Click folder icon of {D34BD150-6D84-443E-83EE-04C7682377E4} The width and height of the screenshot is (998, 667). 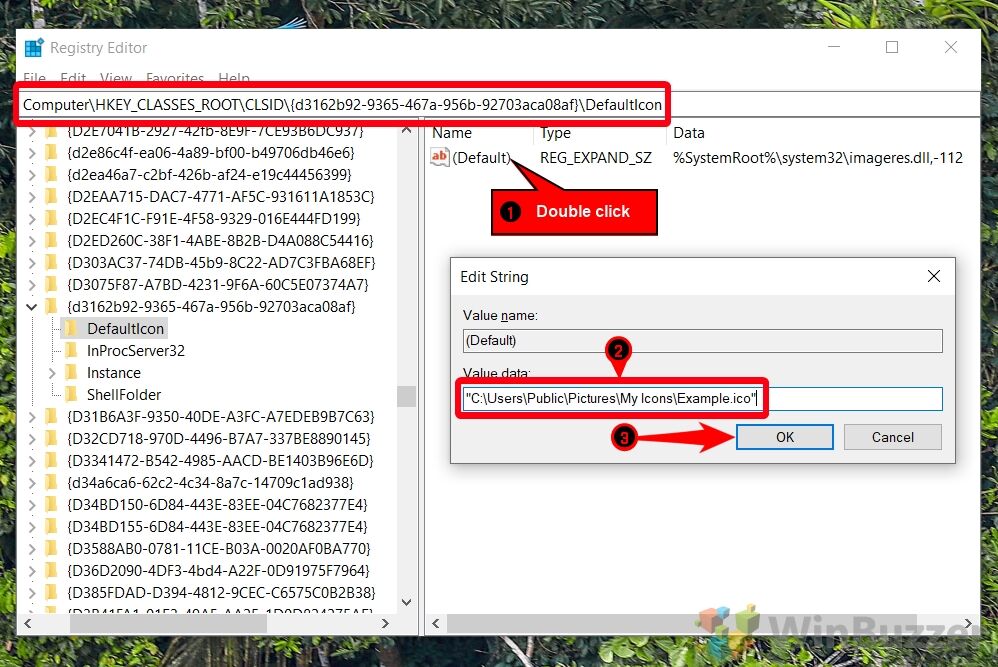[x=51, y=504]
